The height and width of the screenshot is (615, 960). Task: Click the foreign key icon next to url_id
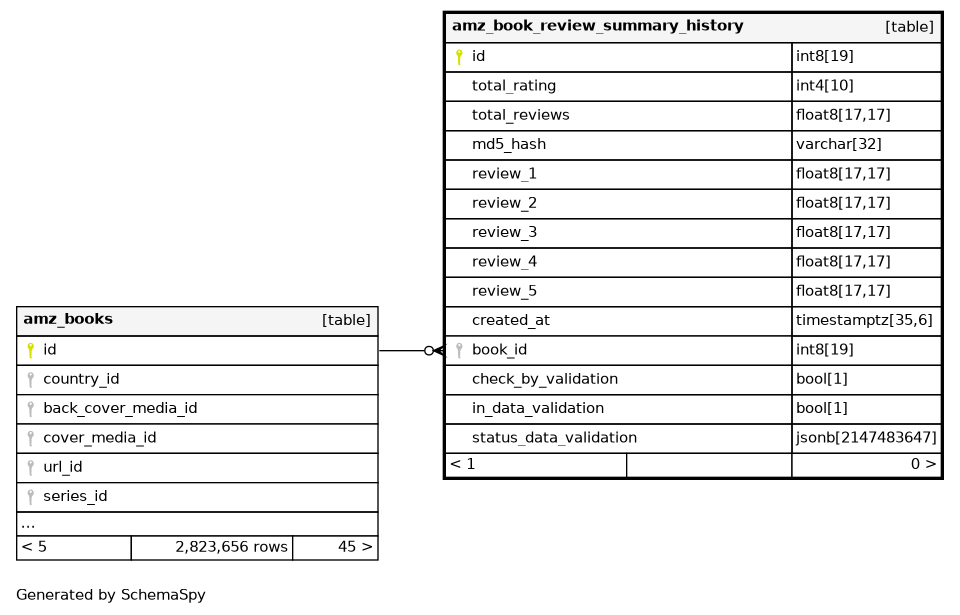pos(31,467)
